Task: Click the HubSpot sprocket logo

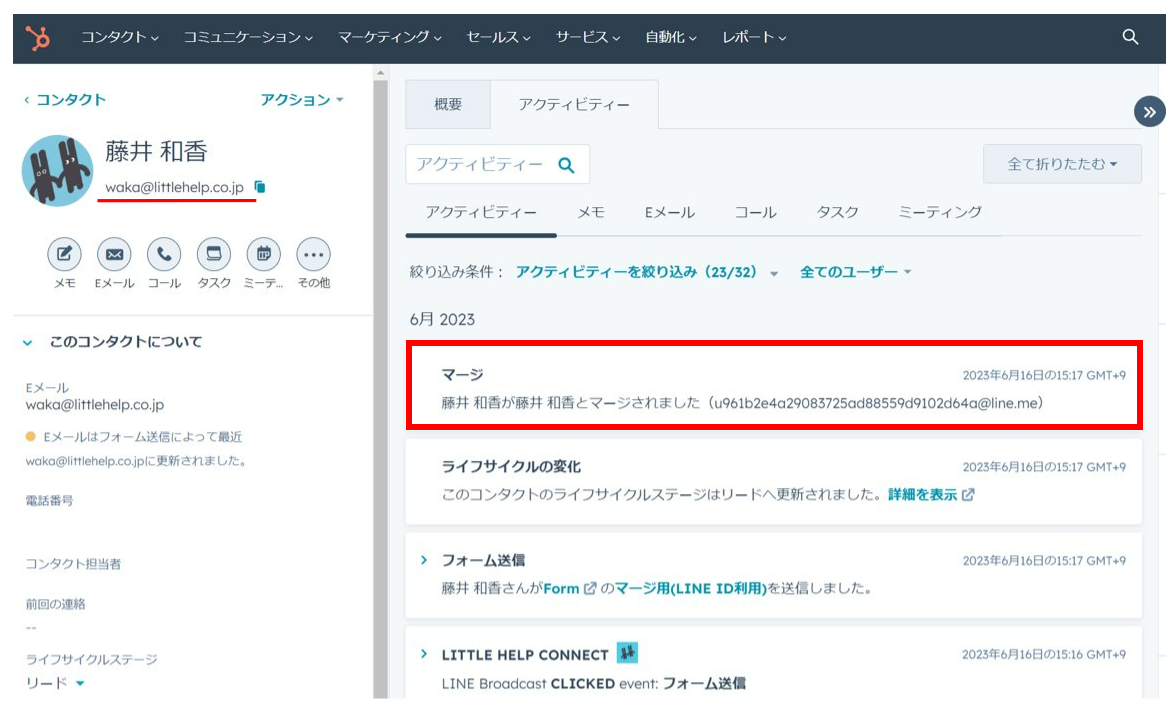Action: pos(38,37)
